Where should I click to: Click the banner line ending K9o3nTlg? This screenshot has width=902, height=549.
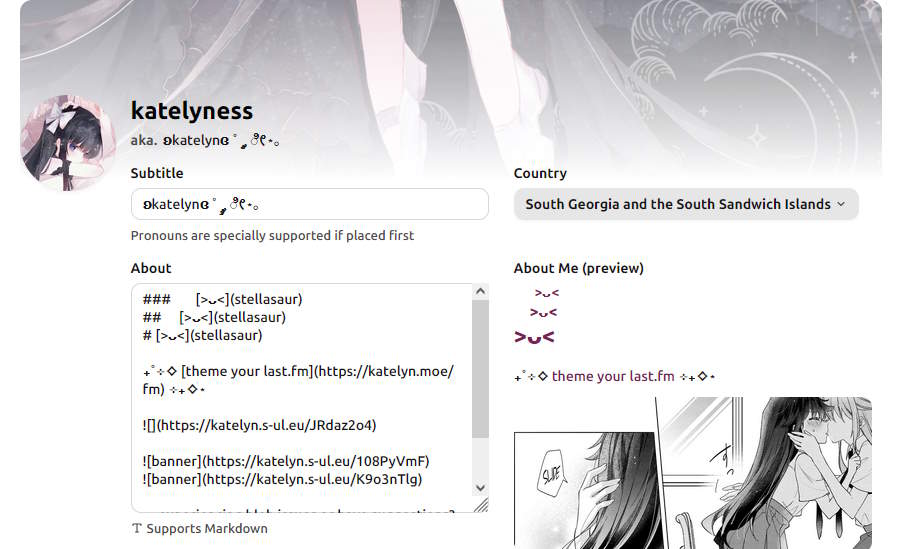(282, 479)
